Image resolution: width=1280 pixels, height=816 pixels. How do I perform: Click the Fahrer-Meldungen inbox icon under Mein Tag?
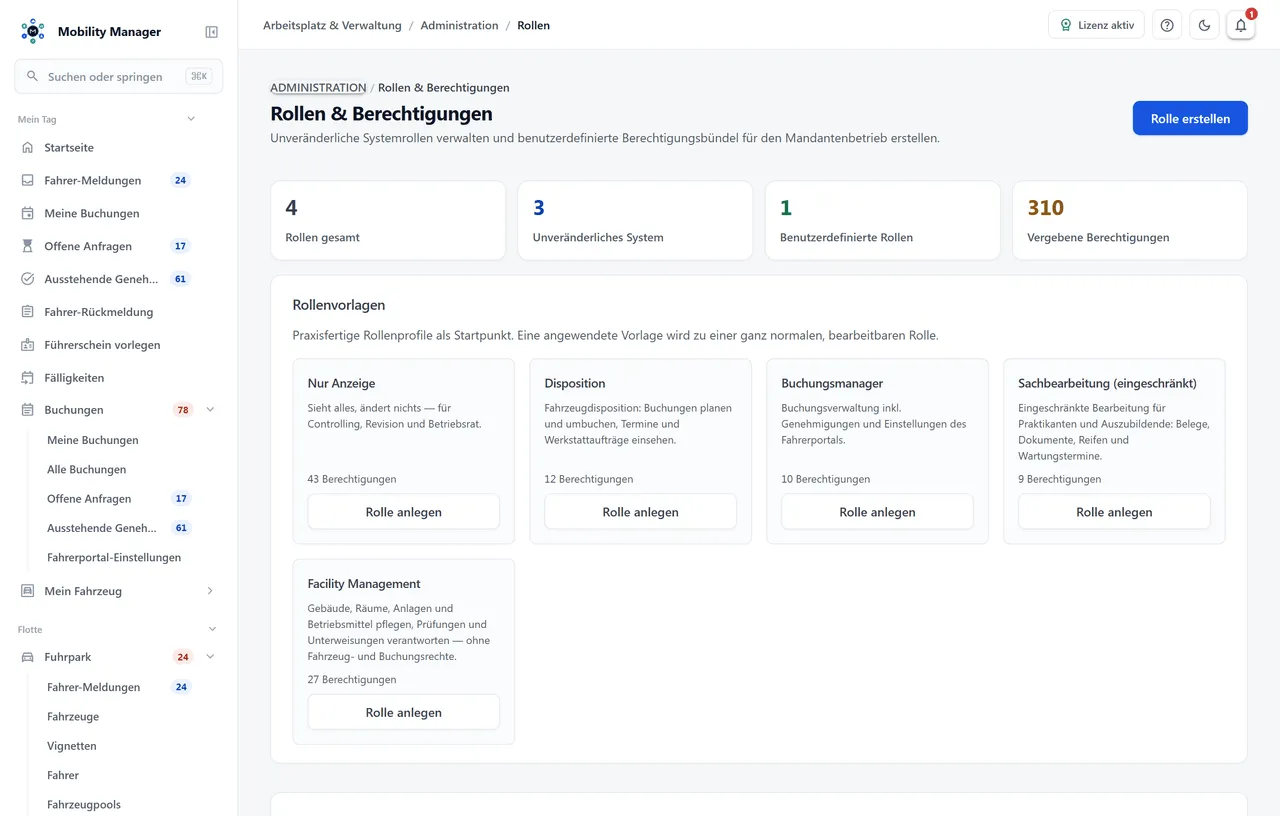click(28, 181)
